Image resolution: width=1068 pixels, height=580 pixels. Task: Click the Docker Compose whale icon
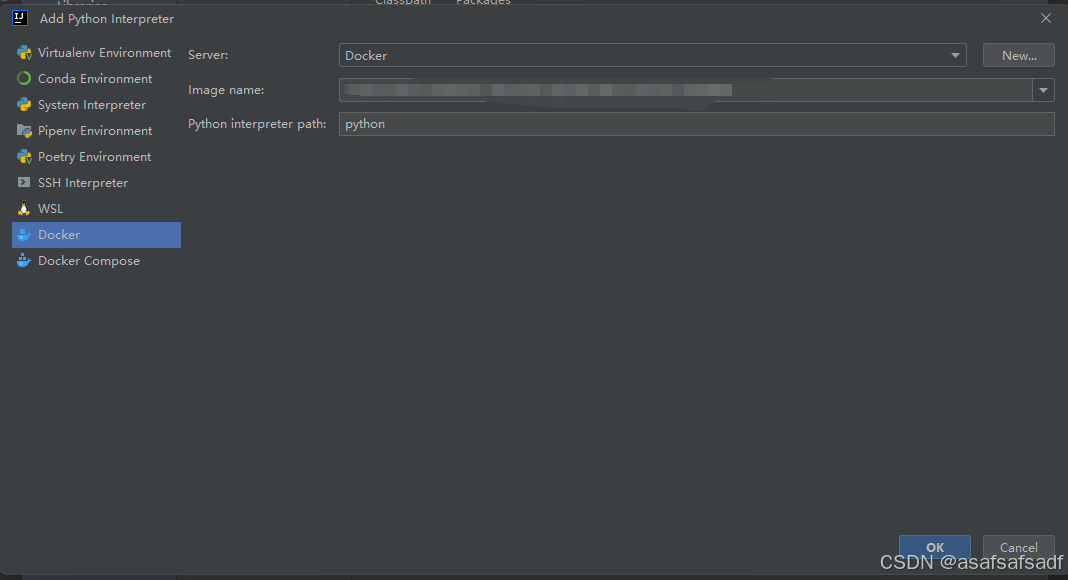pyautogui.click(x=24, y=261)
